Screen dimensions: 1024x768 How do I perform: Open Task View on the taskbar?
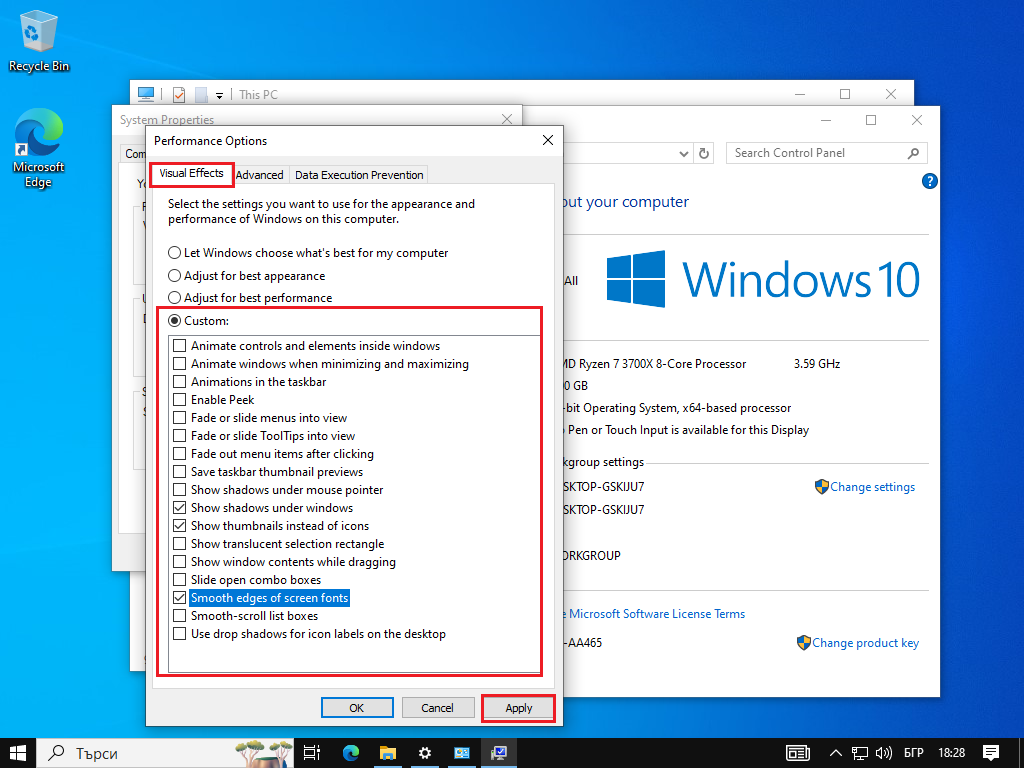312,753
